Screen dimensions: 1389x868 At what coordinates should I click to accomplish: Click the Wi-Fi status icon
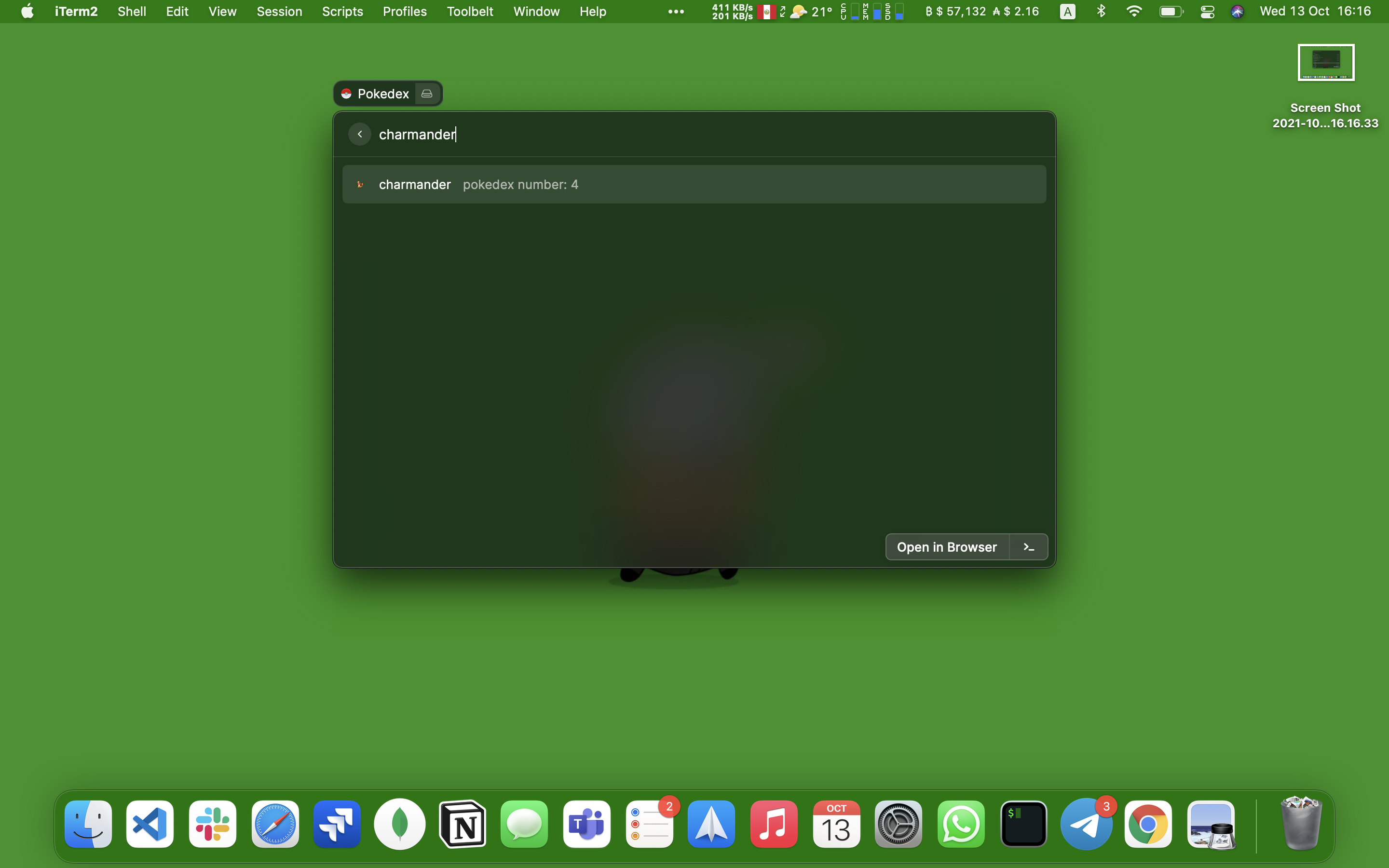click(x=1133, y=12)
